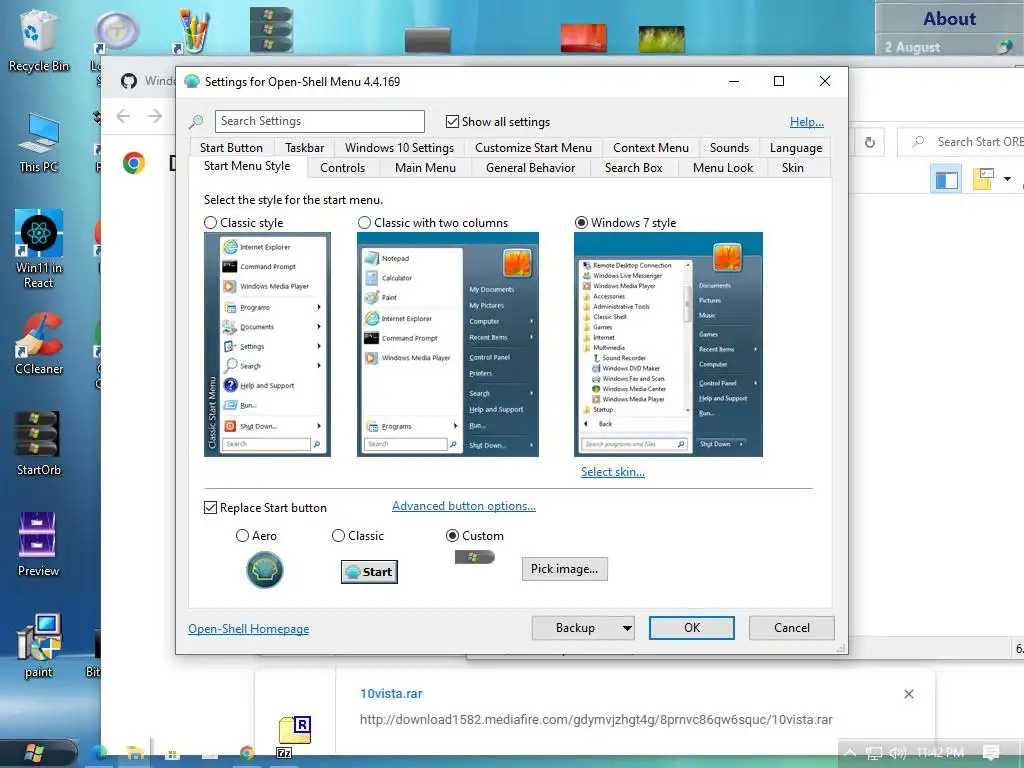Select Classic with two columns option

[x=364, y=223]
